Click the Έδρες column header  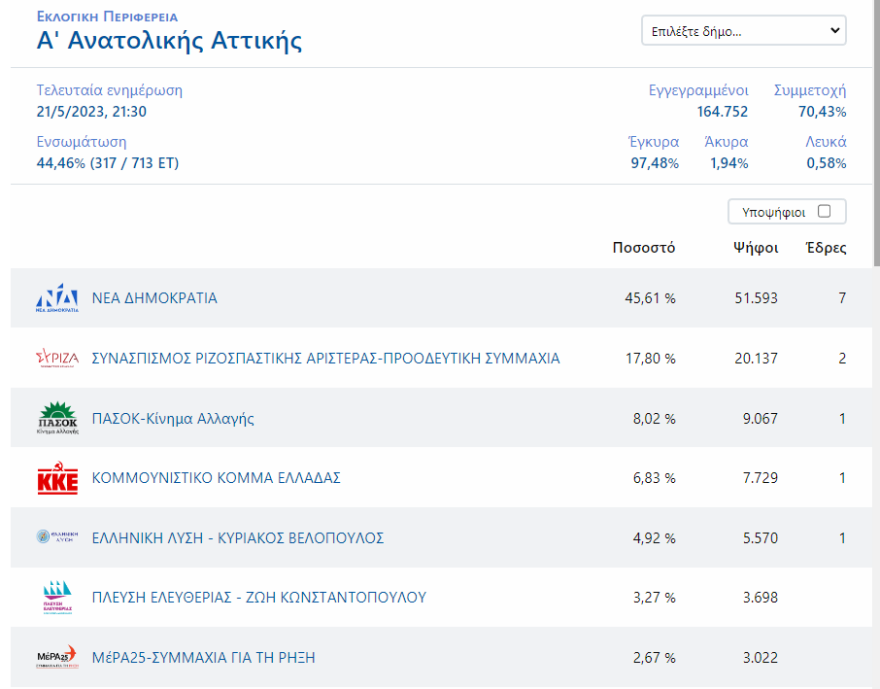[x=826, y=248]
